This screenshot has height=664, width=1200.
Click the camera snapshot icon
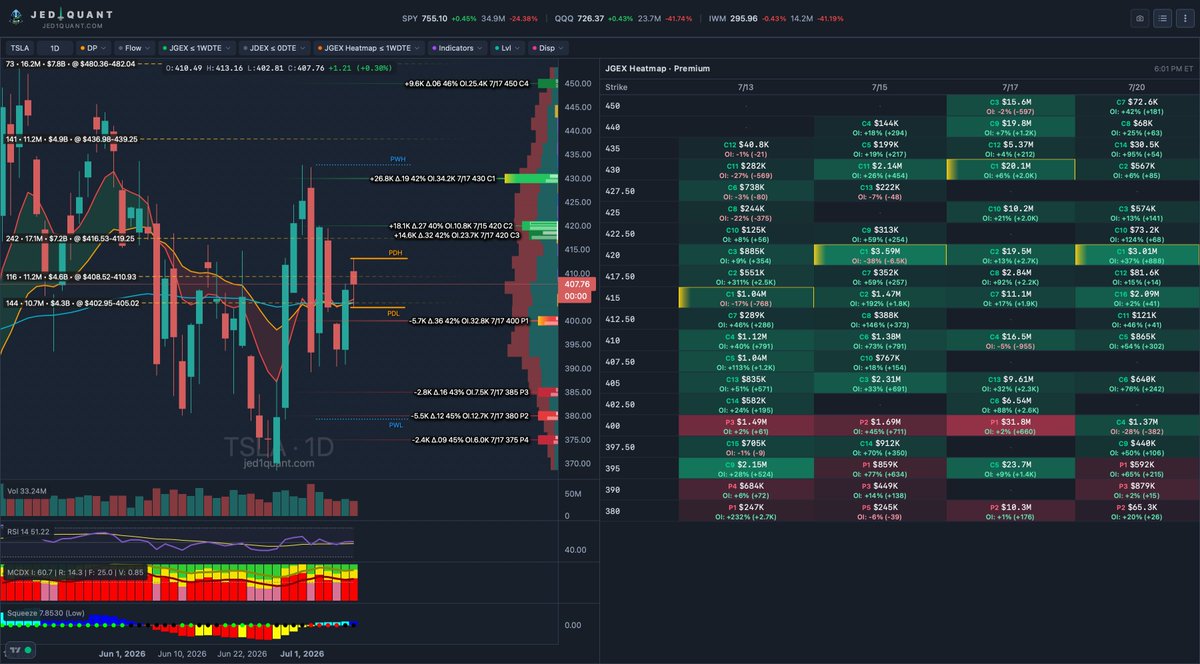click(1140, 18)
